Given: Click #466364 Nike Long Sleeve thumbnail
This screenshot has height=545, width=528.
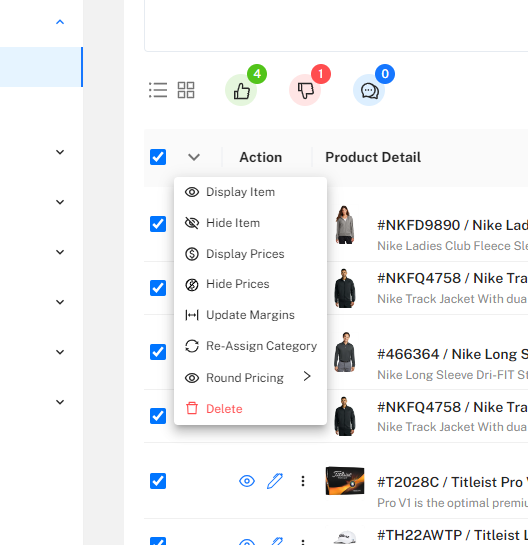Looking at the screenshot, I should point(344,352).
